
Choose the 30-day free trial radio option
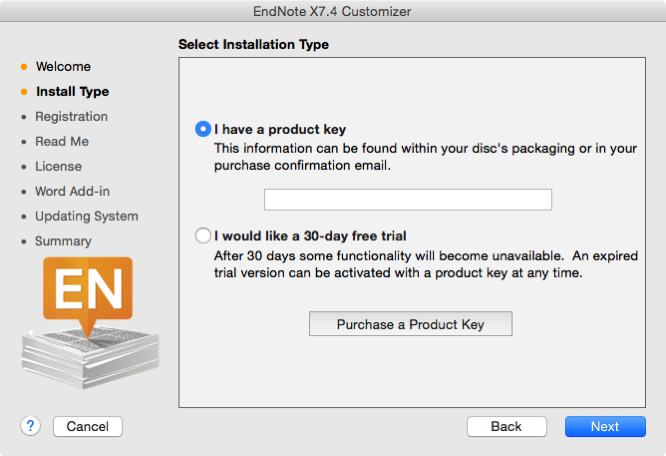coord(203,235)
